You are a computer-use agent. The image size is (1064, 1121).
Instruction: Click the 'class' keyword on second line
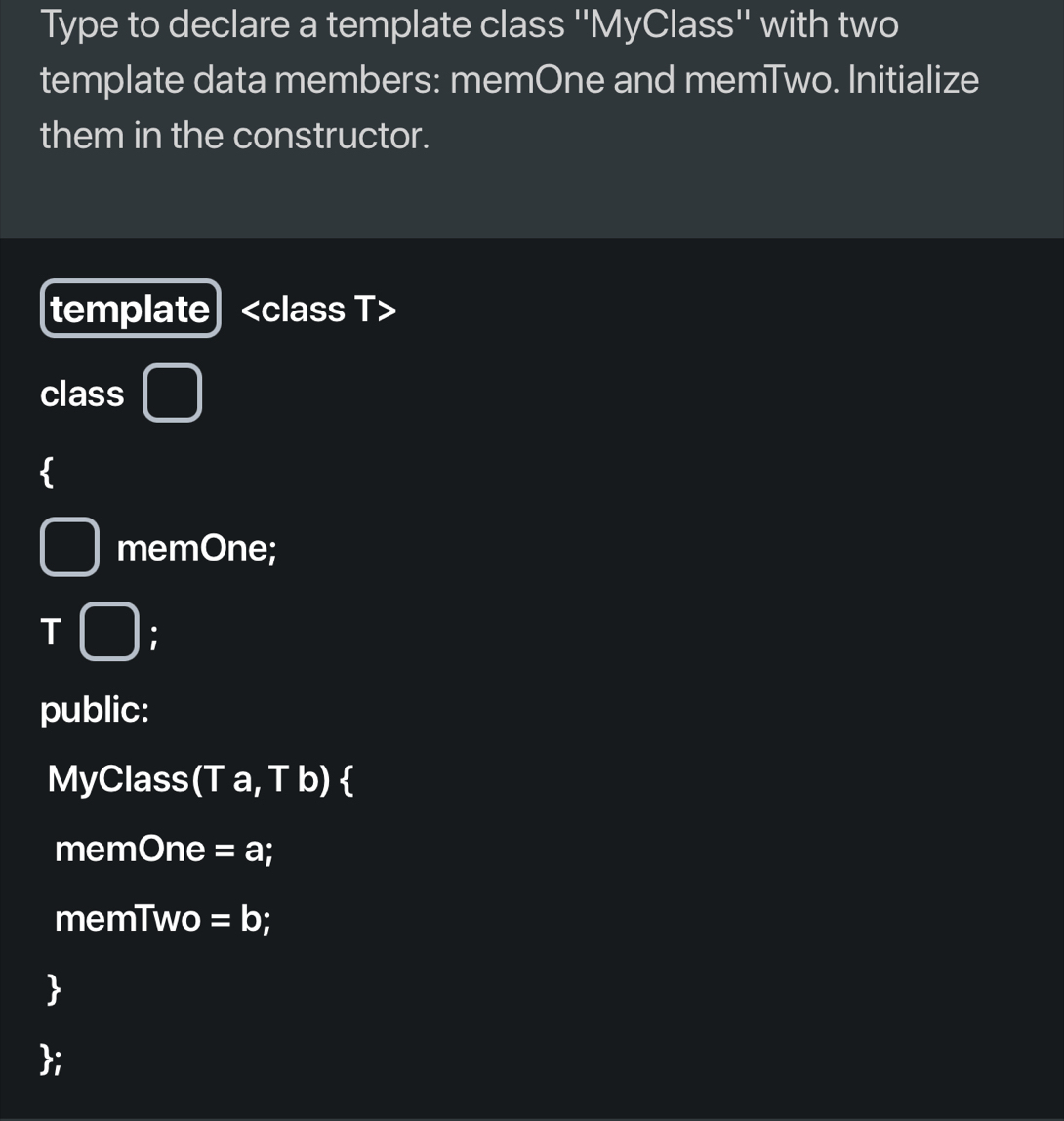[82, 394]
